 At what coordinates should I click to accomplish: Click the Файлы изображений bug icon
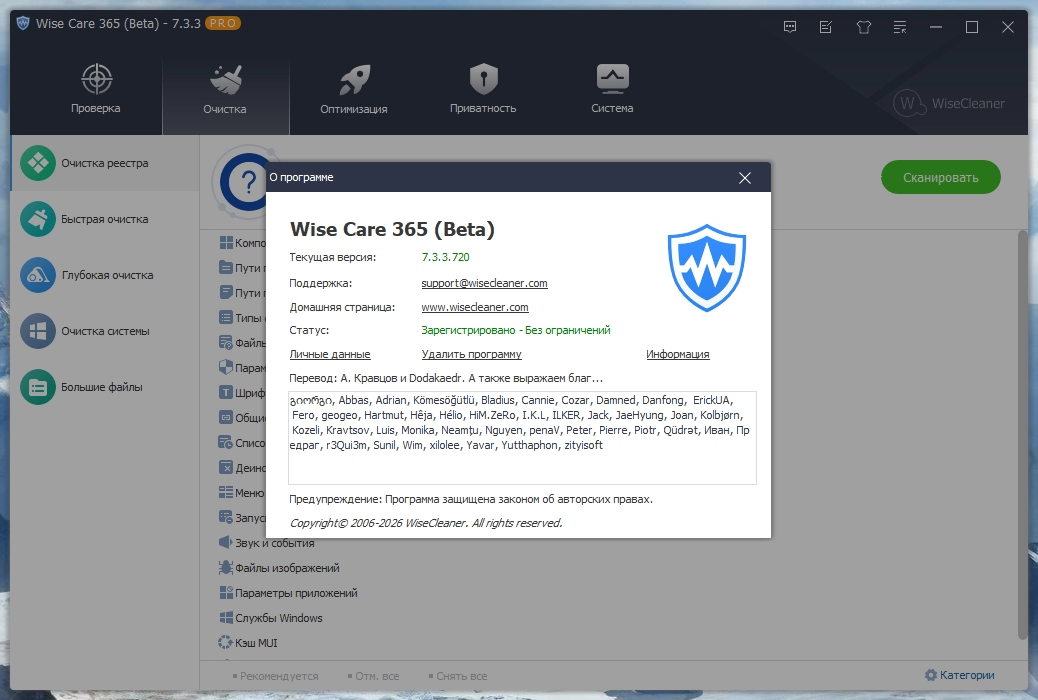225,568
